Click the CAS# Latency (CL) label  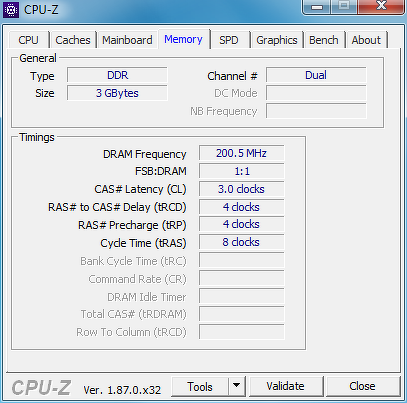(x=140, y=189)
